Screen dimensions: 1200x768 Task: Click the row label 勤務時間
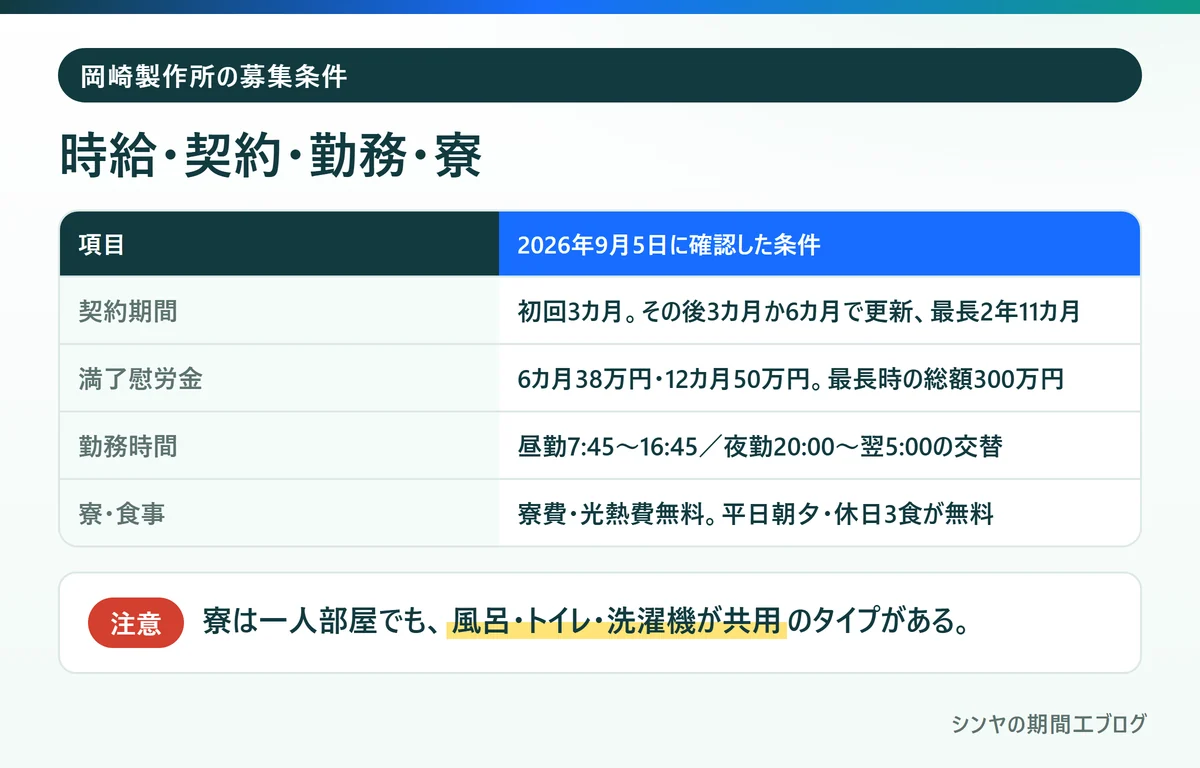click(128, 446)
